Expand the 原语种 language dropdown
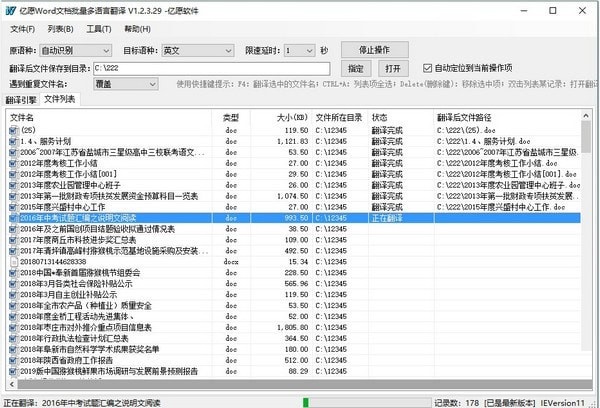 pos(76,51)
